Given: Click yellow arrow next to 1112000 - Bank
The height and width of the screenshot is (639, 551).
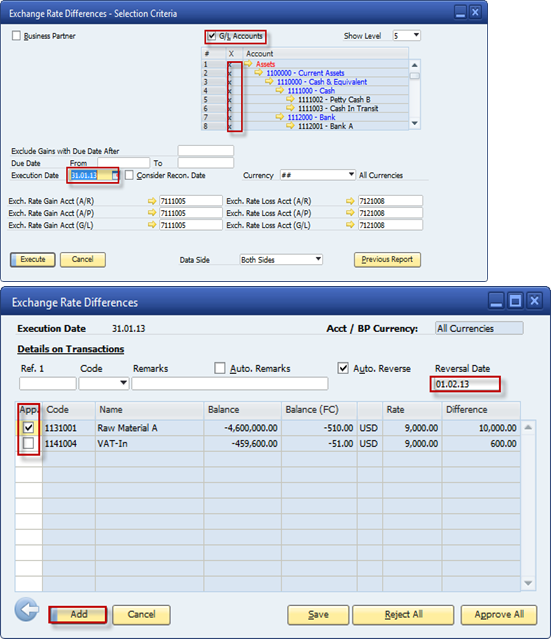Looking at the screenshot, I should [280, 117].
